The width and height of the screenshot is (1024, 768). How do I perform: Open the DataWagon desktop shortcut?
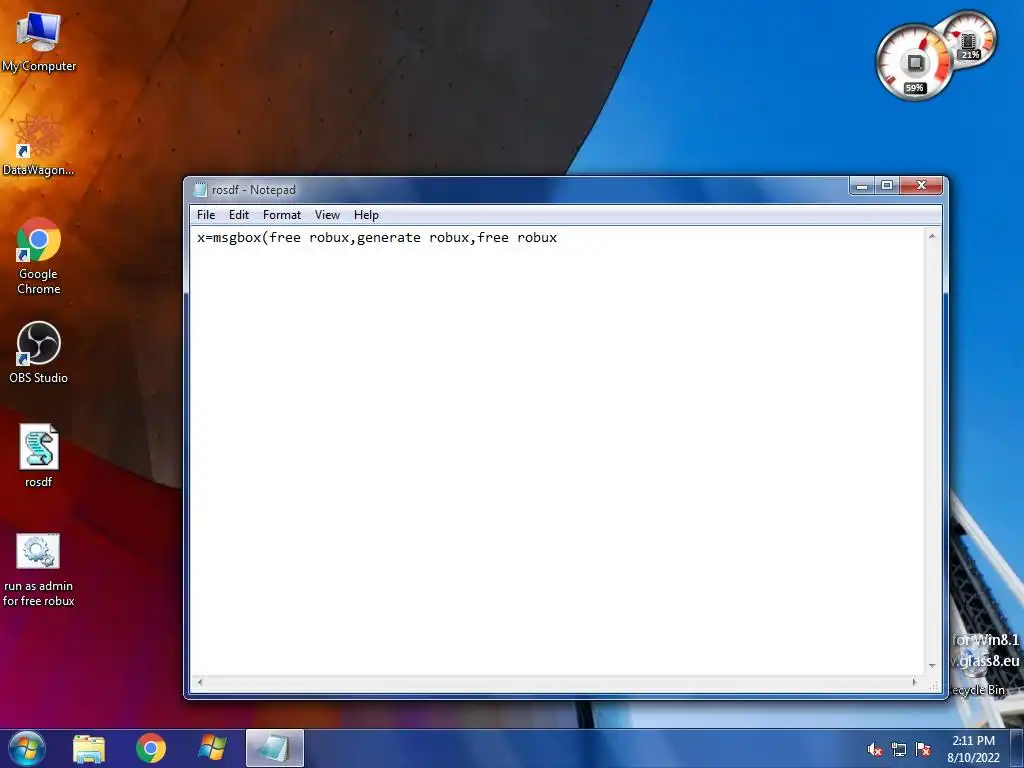39,145
